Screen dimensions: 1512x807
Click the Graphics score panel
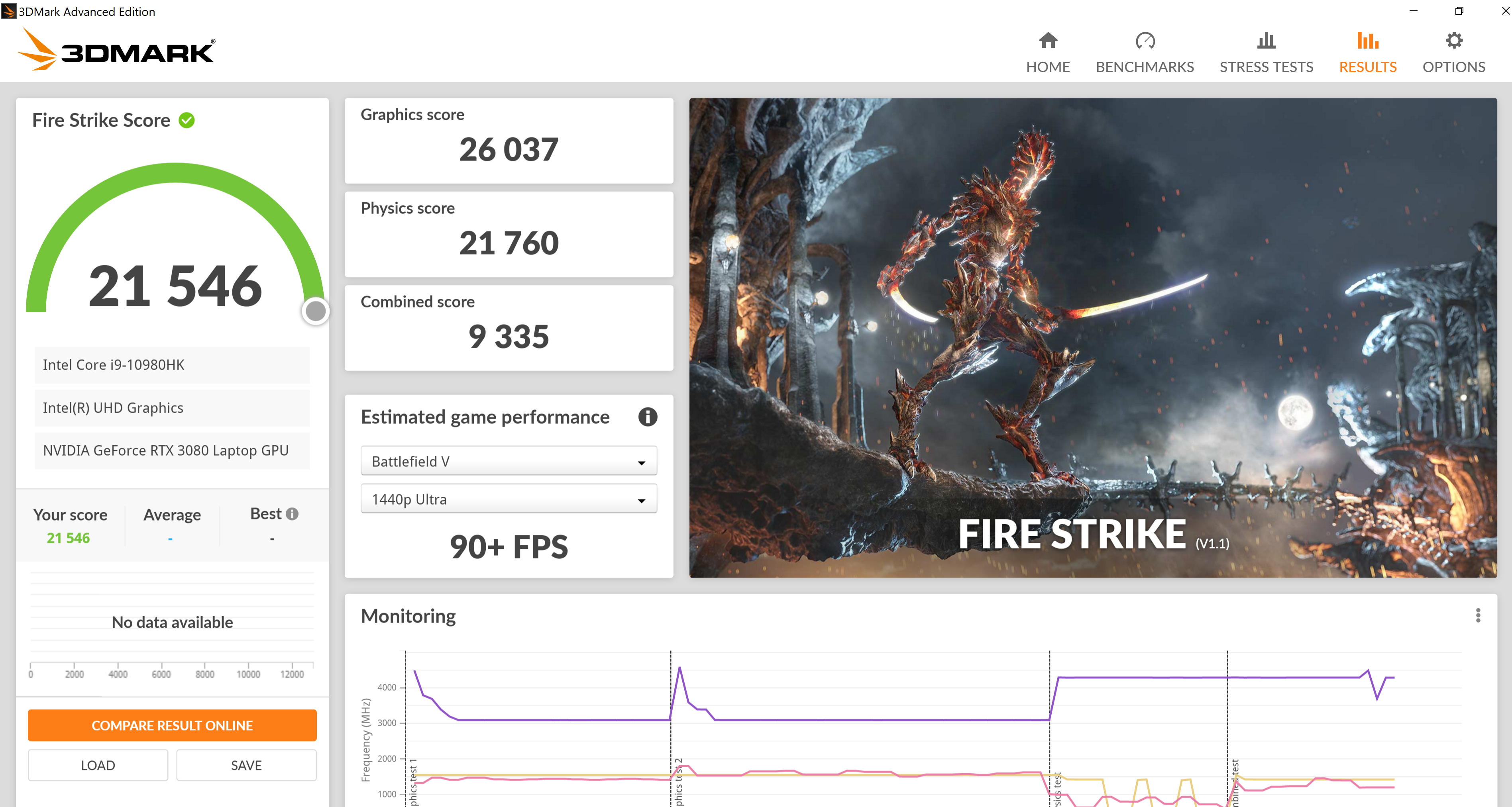click(x=508, y=141)
